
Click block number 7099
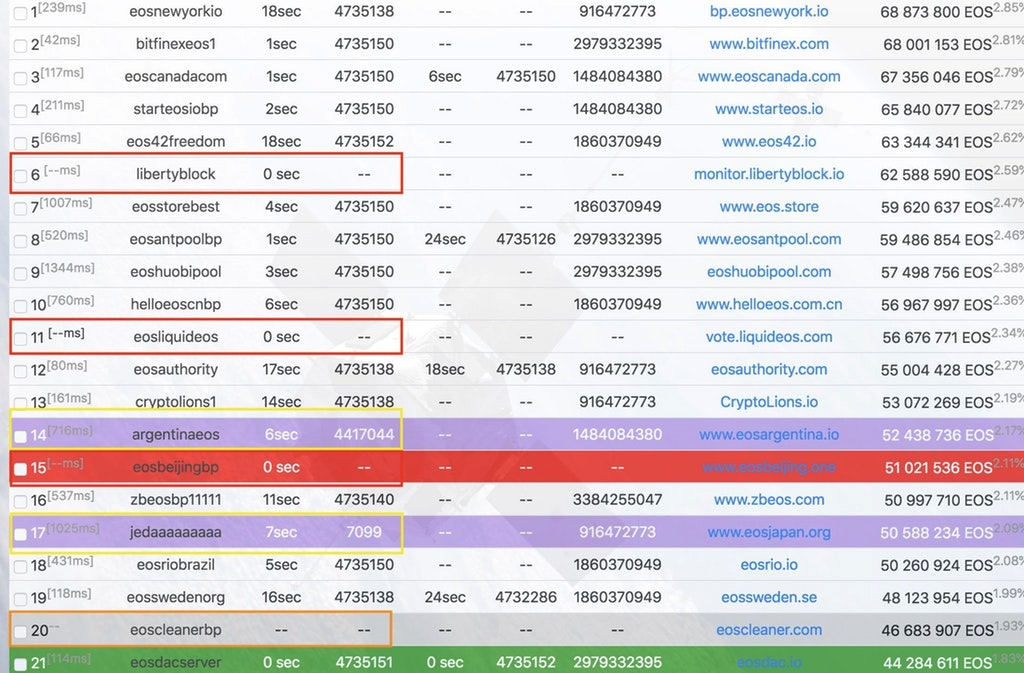364,533
